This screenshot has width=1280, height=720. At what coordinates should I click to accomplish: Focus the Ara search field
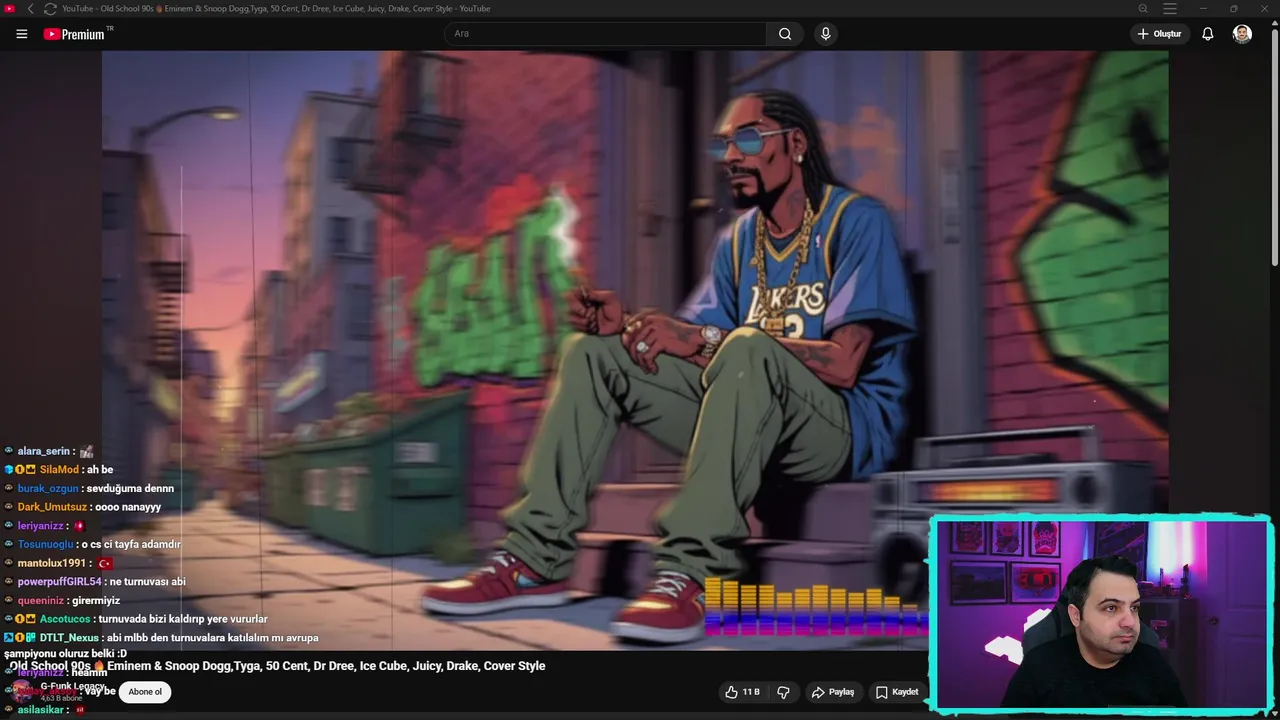pyautogui.click(x=605, y=34)
